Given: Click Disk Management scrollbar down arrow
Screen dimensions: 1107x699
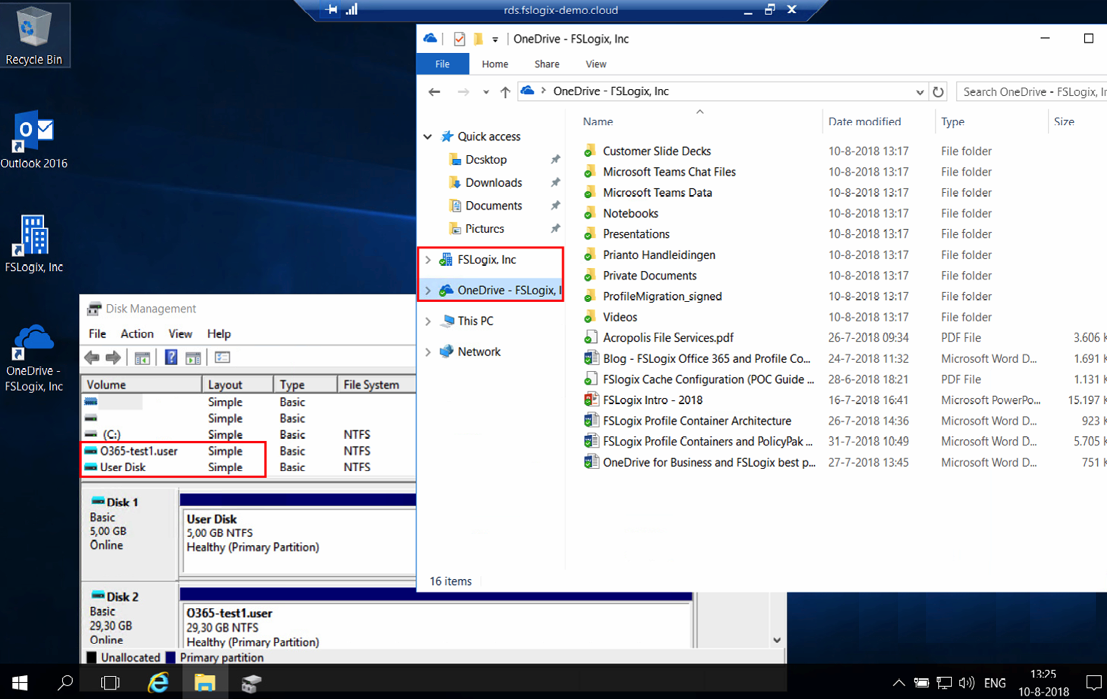Looking at the screenshot, I should pos(777,640).
